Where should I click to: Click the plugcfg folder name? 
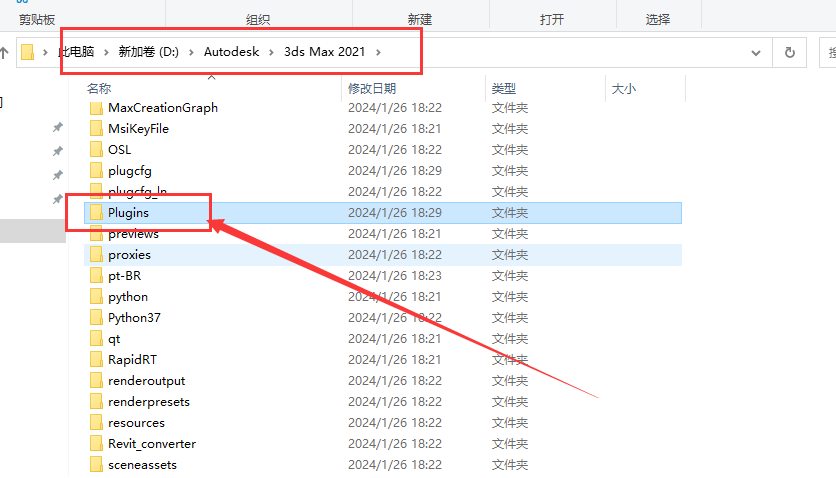click(130, 171)
